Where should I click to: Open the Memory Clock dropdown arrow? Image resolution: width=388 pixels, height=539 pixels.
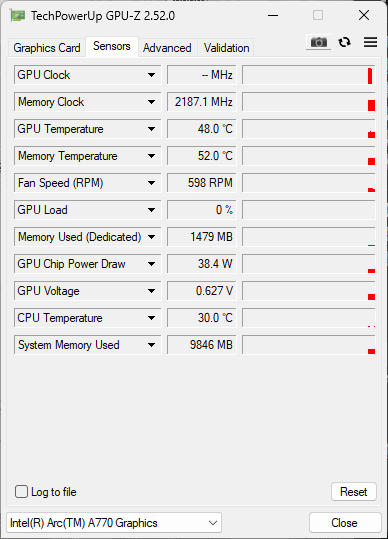[x=151, y=102]
